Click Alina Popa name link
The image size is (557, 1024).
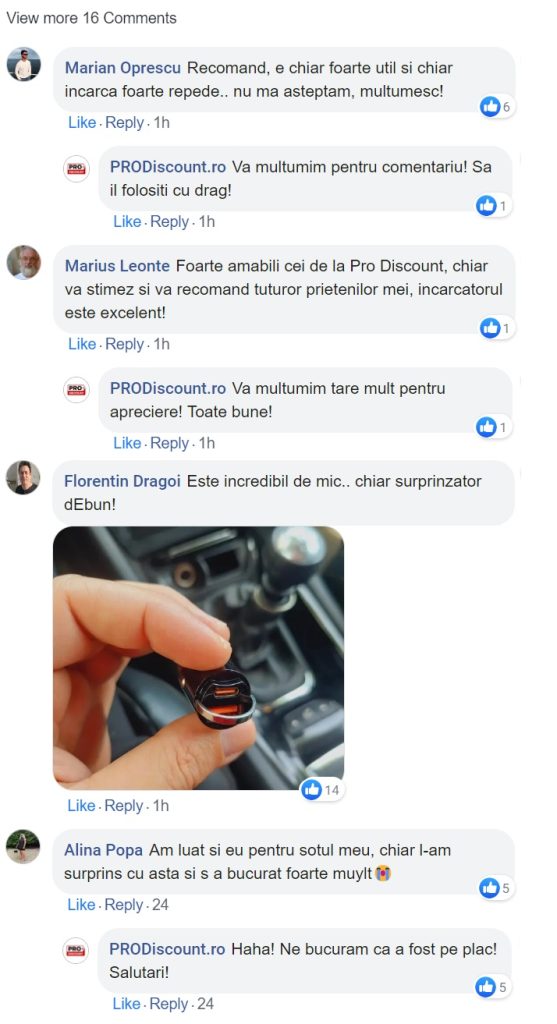tap(103, 850)
